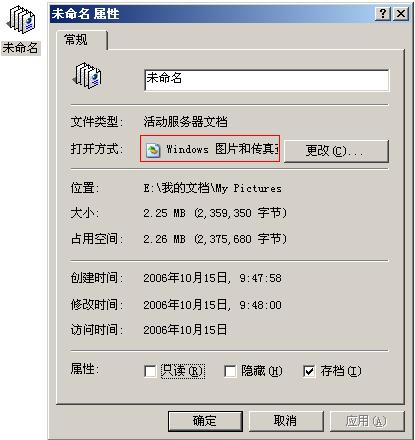Click the 位置 path E:\我的文档\My Pictures
The height and width of the screenshot is (440, 415).
click(212, 188)
